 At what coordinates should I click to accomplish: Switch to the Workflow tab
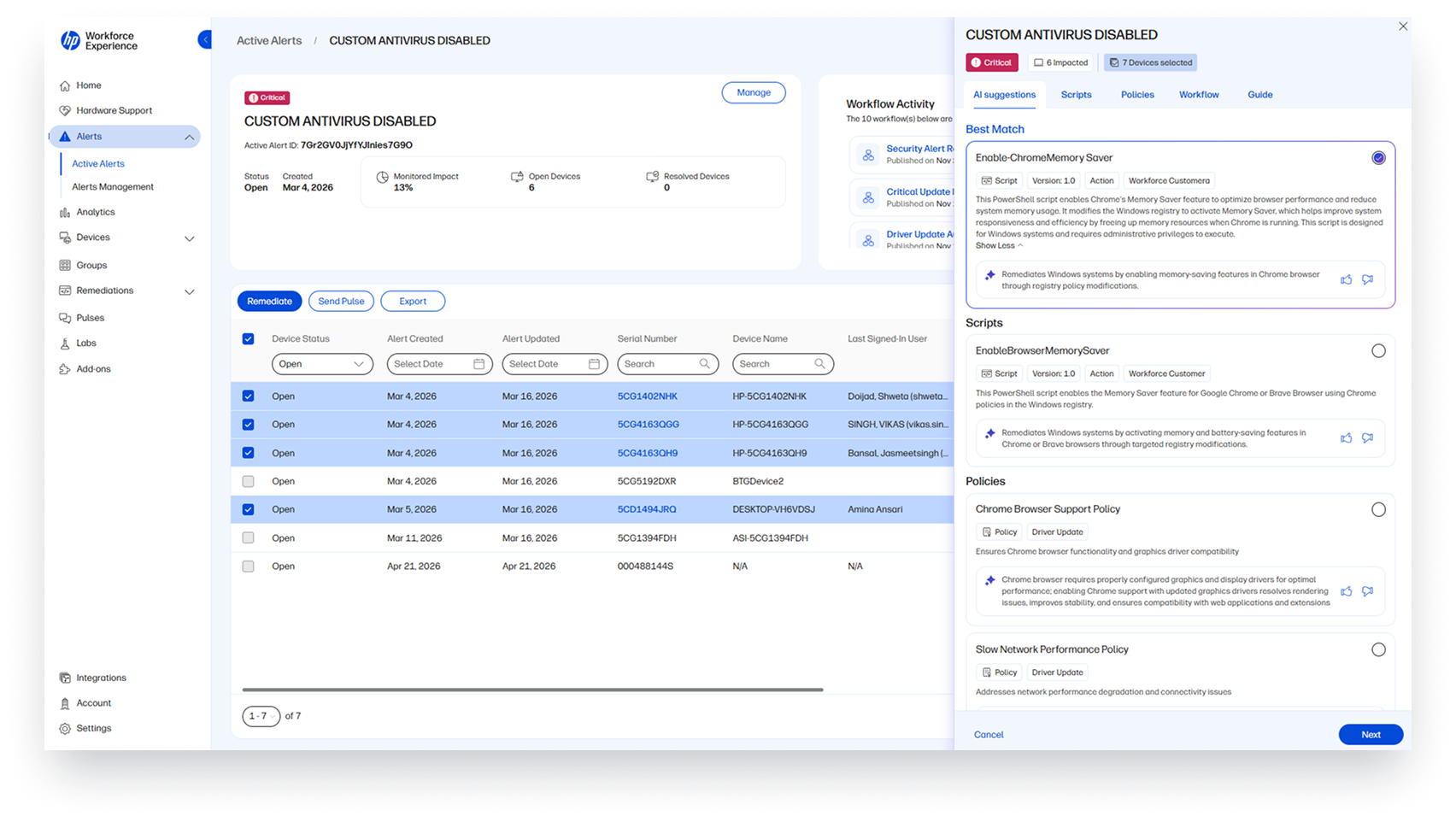pyautogui.click(x=1199, y=95)
